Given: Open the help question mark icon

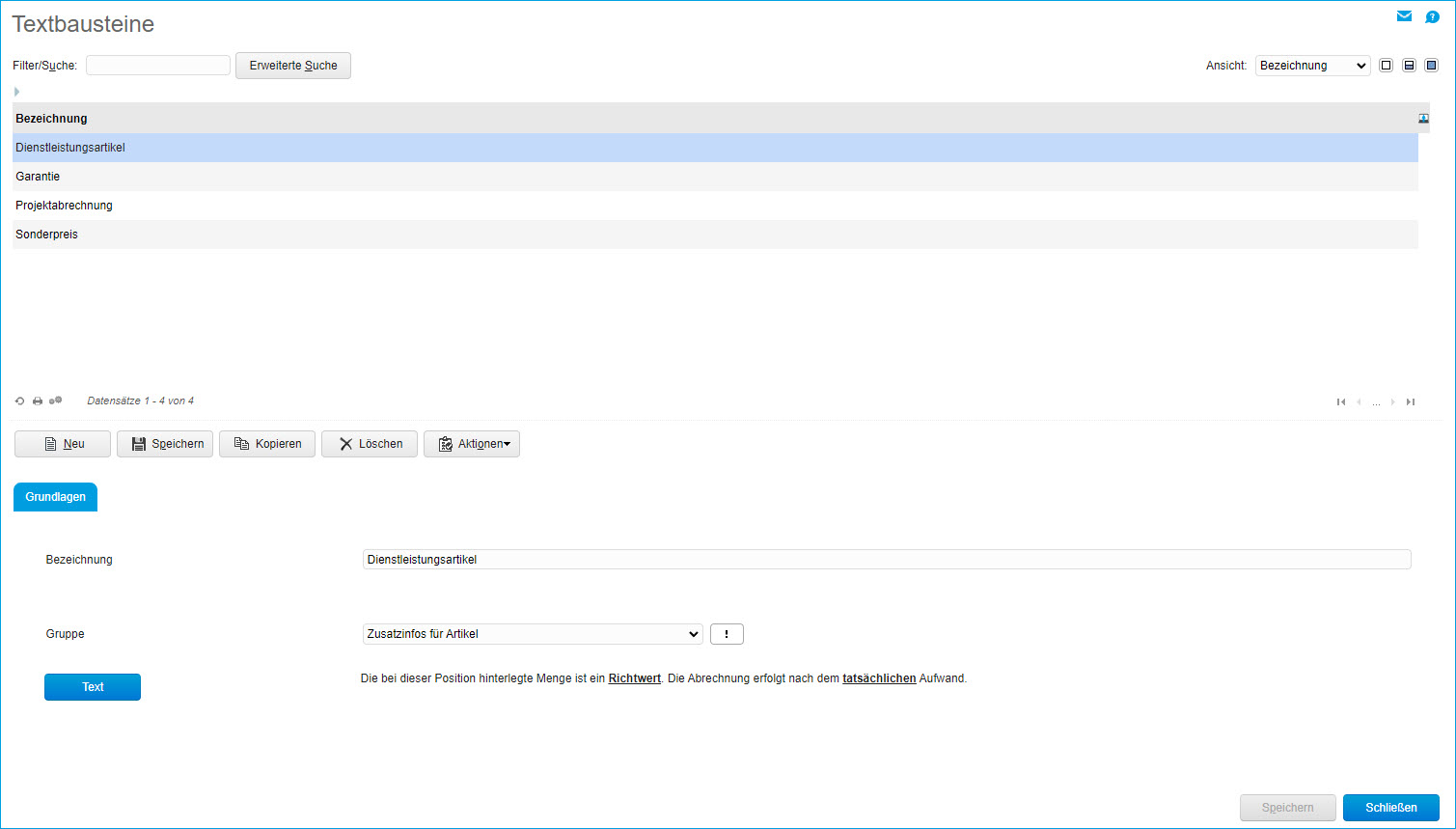Looking at the screenshot, I should tap(1433, 16).
